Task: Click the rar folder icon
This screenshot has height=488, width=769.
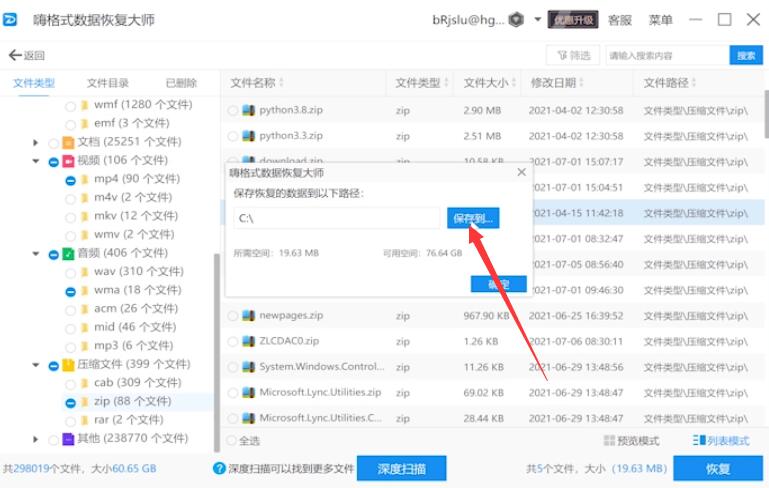Action: (84, 420)
